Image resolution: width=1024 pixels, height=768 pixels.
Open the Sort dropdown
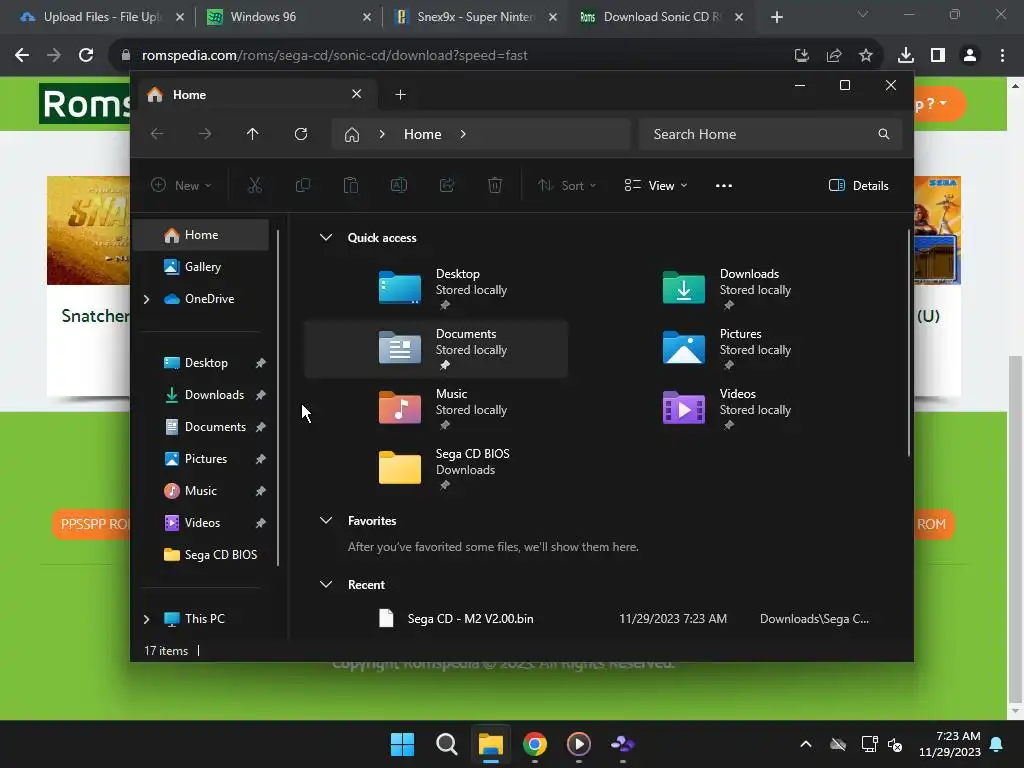tap(567, 185)
